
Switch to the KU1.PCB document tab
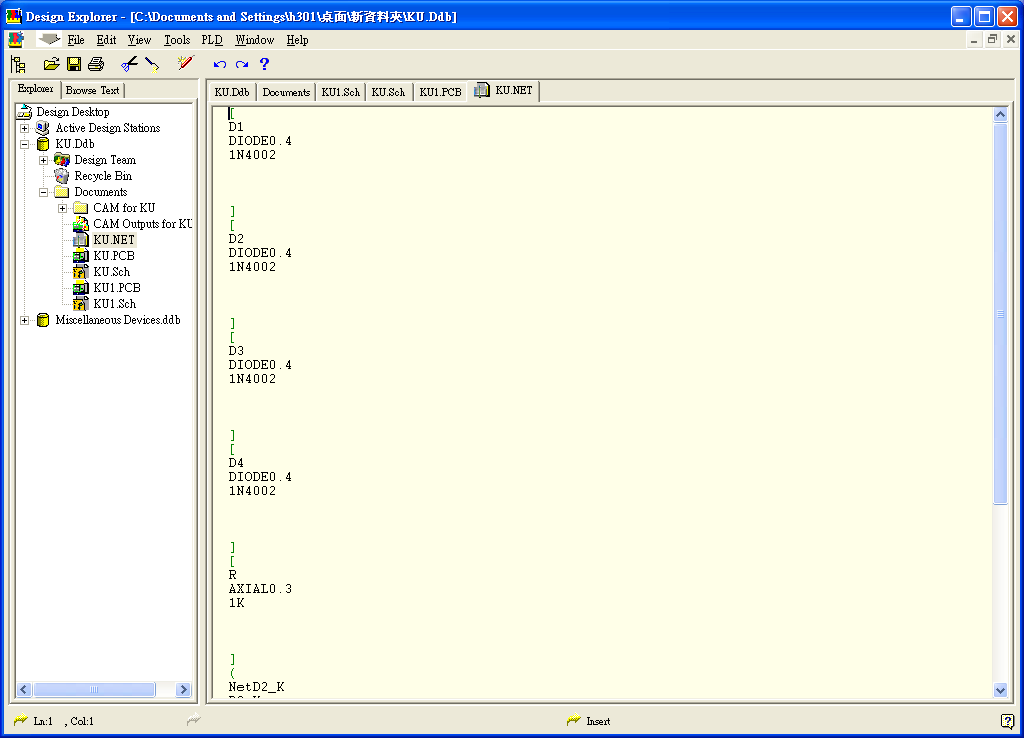click(440, 92)
